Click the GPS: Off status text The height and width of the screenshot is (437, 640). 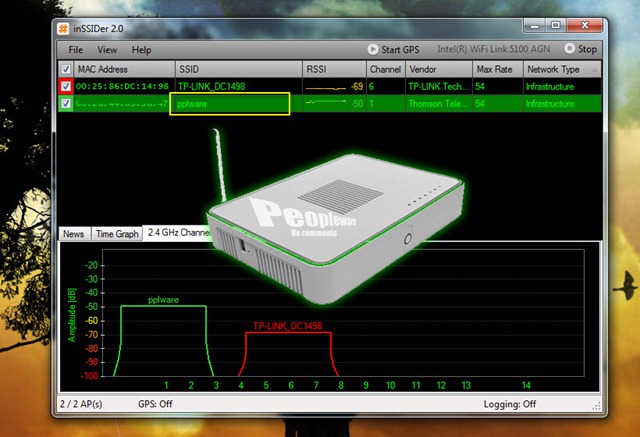[155, 404]
